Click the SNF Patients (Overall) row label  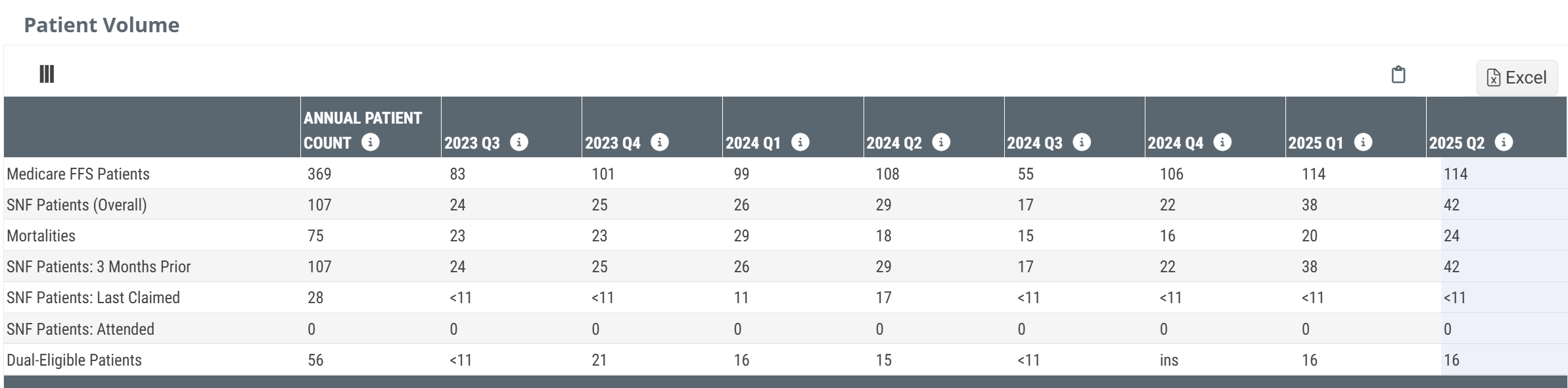77,205
